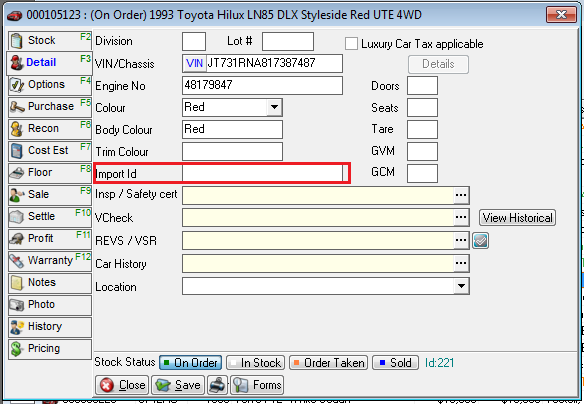
Task: Click the REVS / VSR text field
Action: [318, 241]
